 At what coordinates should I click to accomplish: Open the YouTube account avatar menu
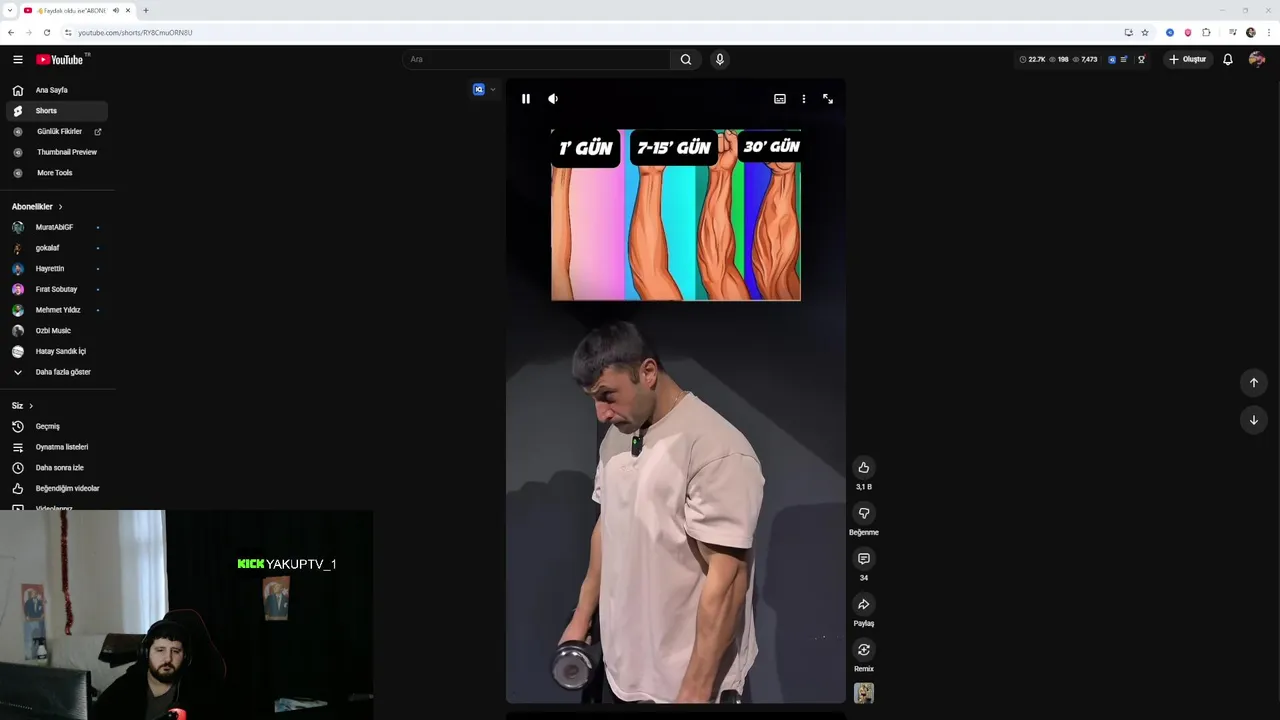1257,59
